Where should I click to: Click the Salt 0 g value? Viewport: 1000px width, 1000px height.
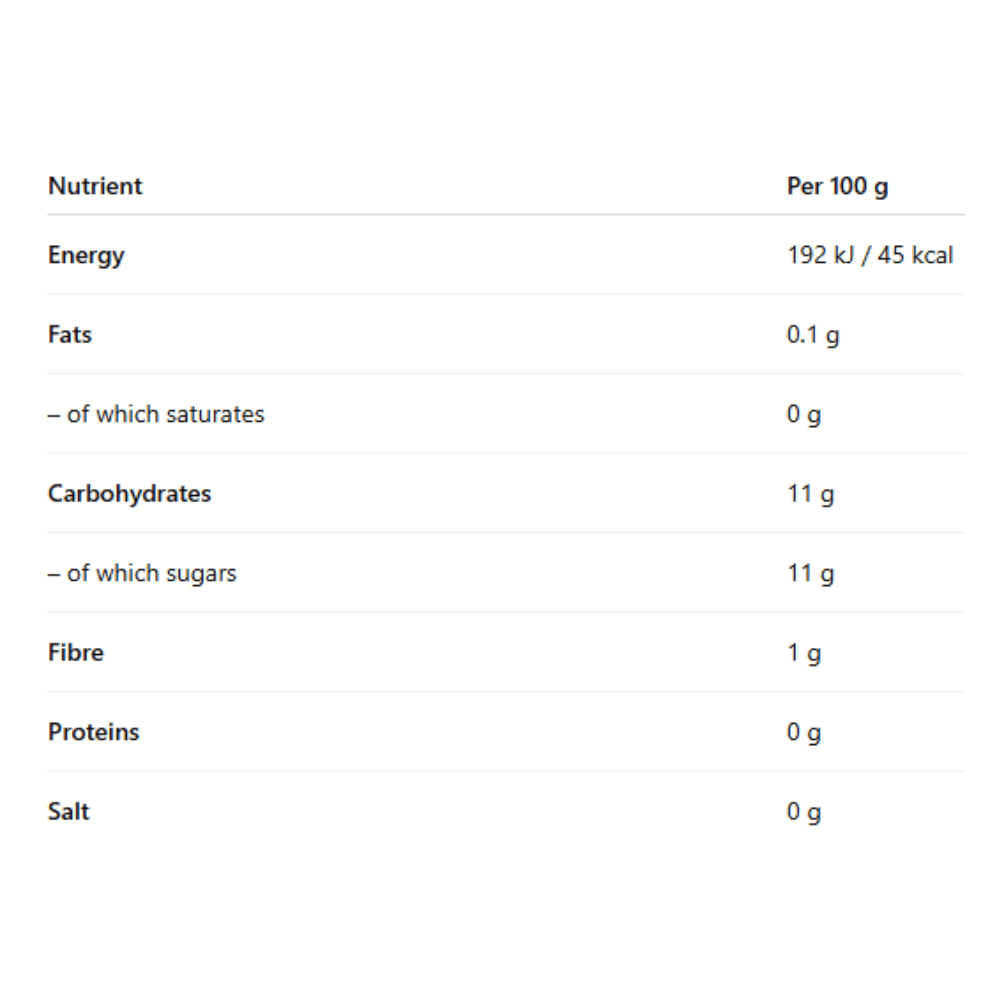coord(803,812)
